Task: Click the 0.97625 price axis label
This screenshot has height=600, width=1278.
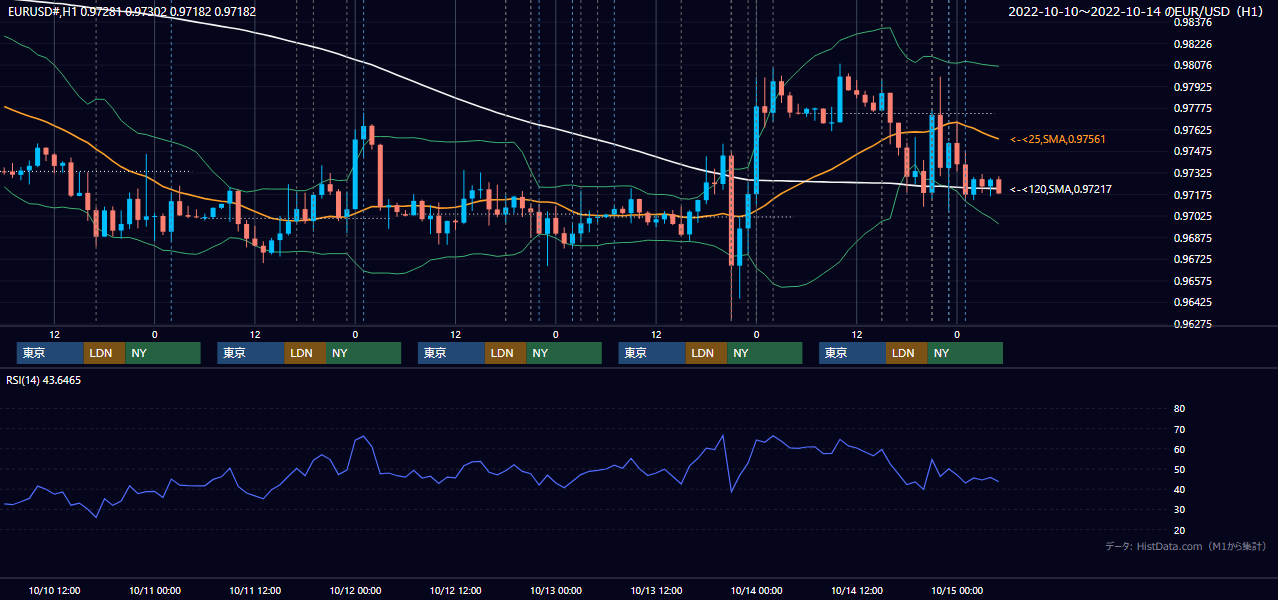Action: click(x=1193, y=130)
